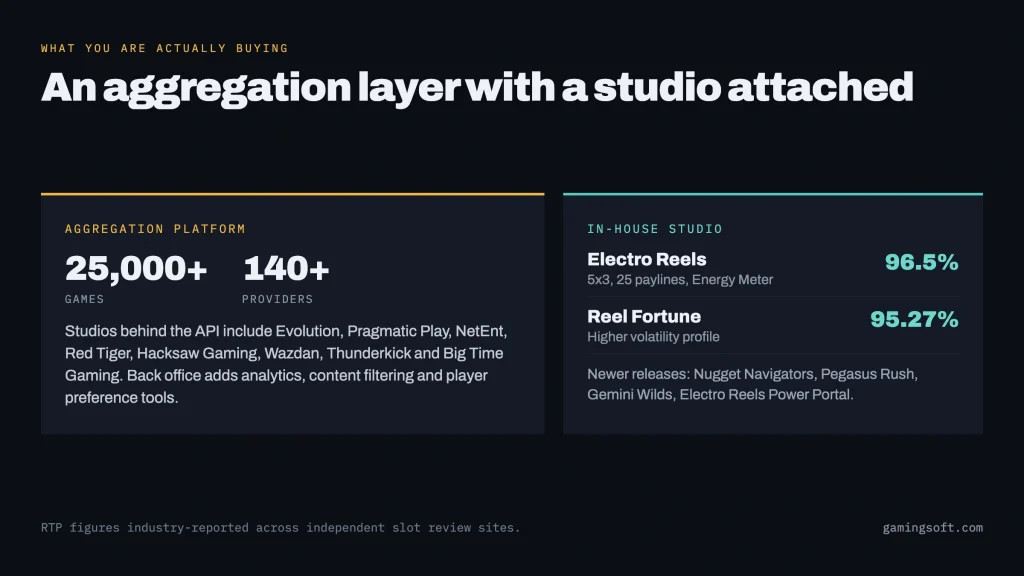Select the '95.27%' RTP value

pyautogui.click(x=914, y=319)
